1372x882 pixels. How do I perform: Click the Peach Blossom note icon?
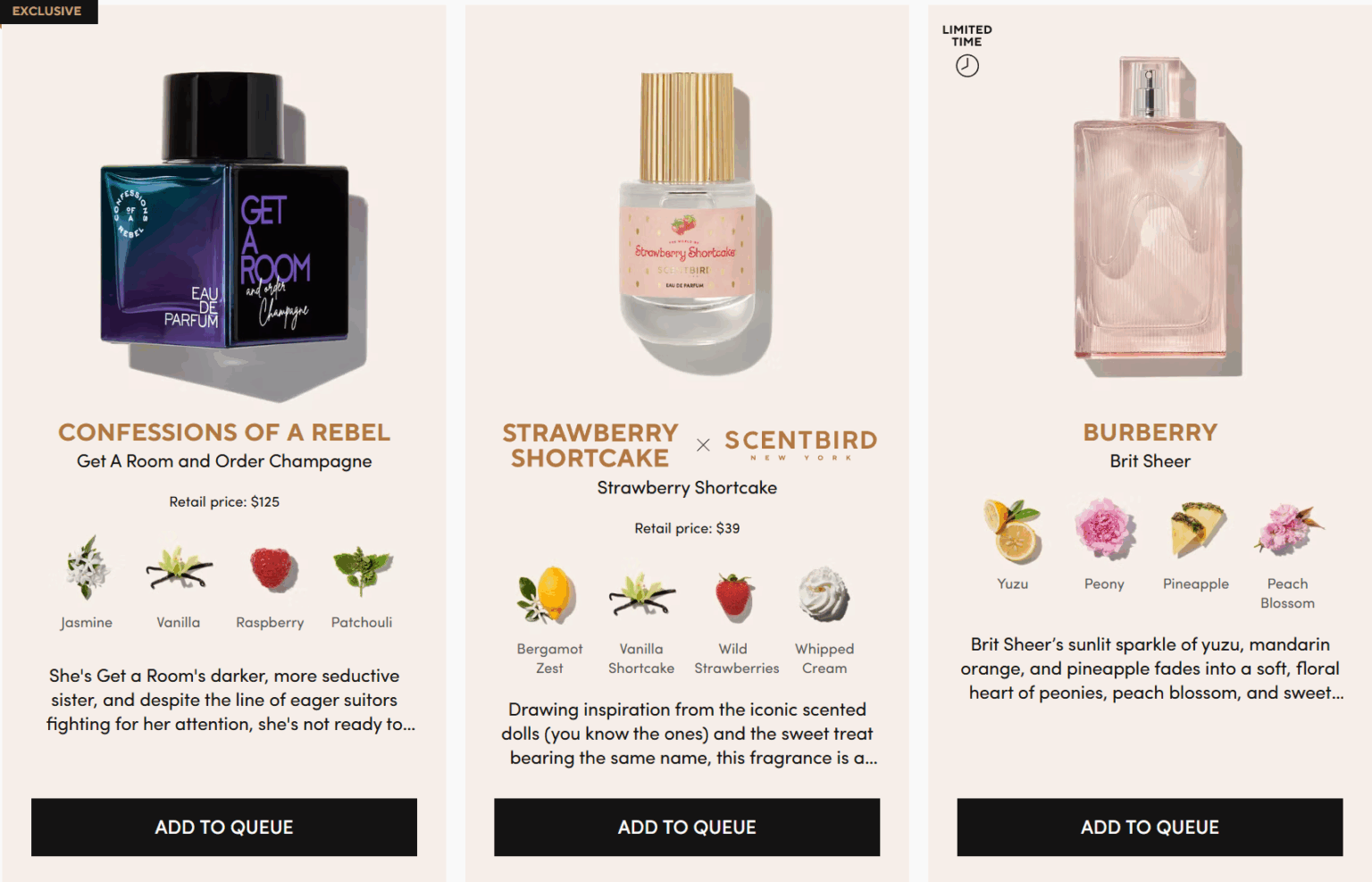pyautogui.click(x=1288, y=528)
